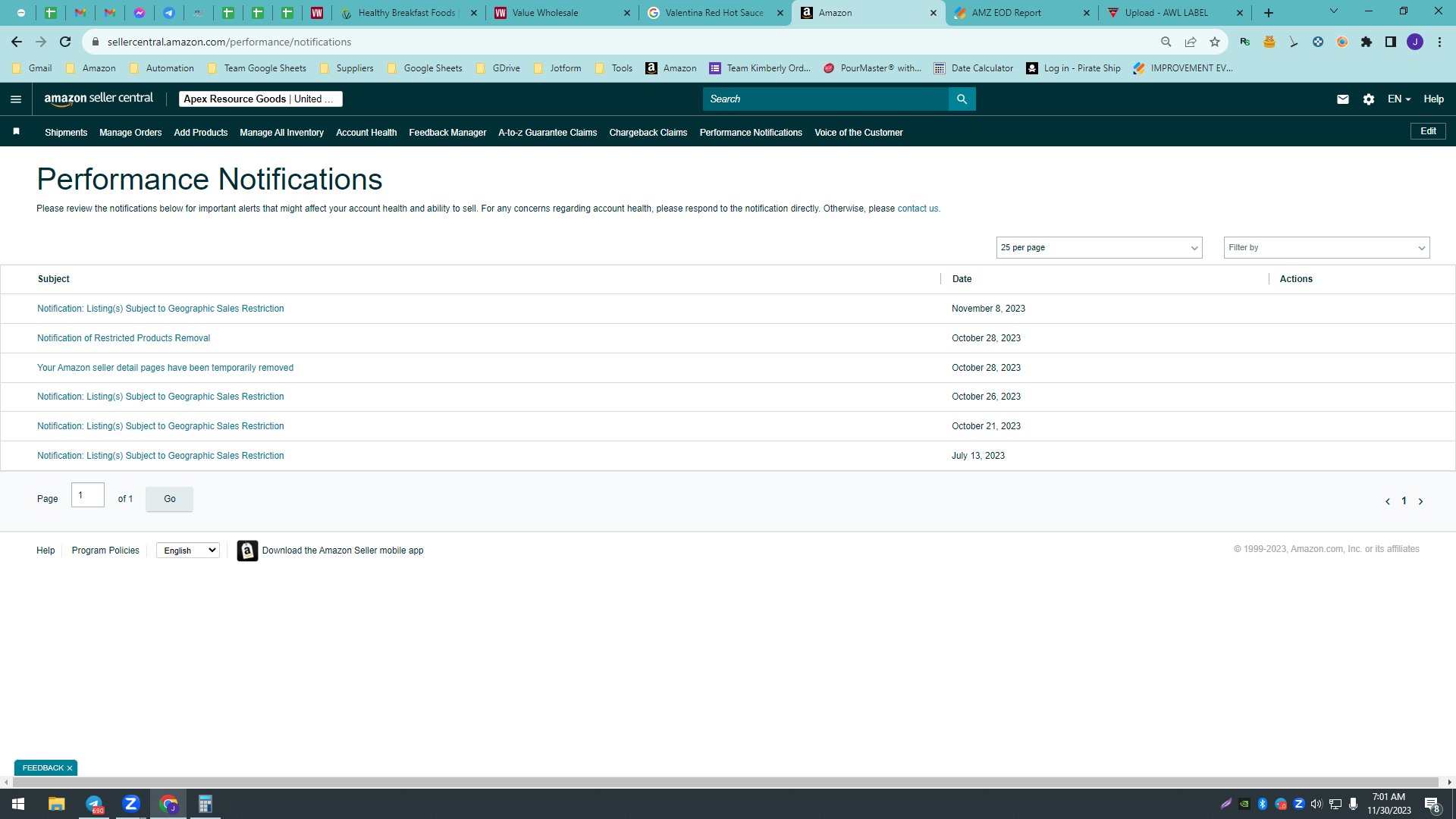Open Voice of the Customer
This screenshot has width=1456, height=819.
pos(858,133)
